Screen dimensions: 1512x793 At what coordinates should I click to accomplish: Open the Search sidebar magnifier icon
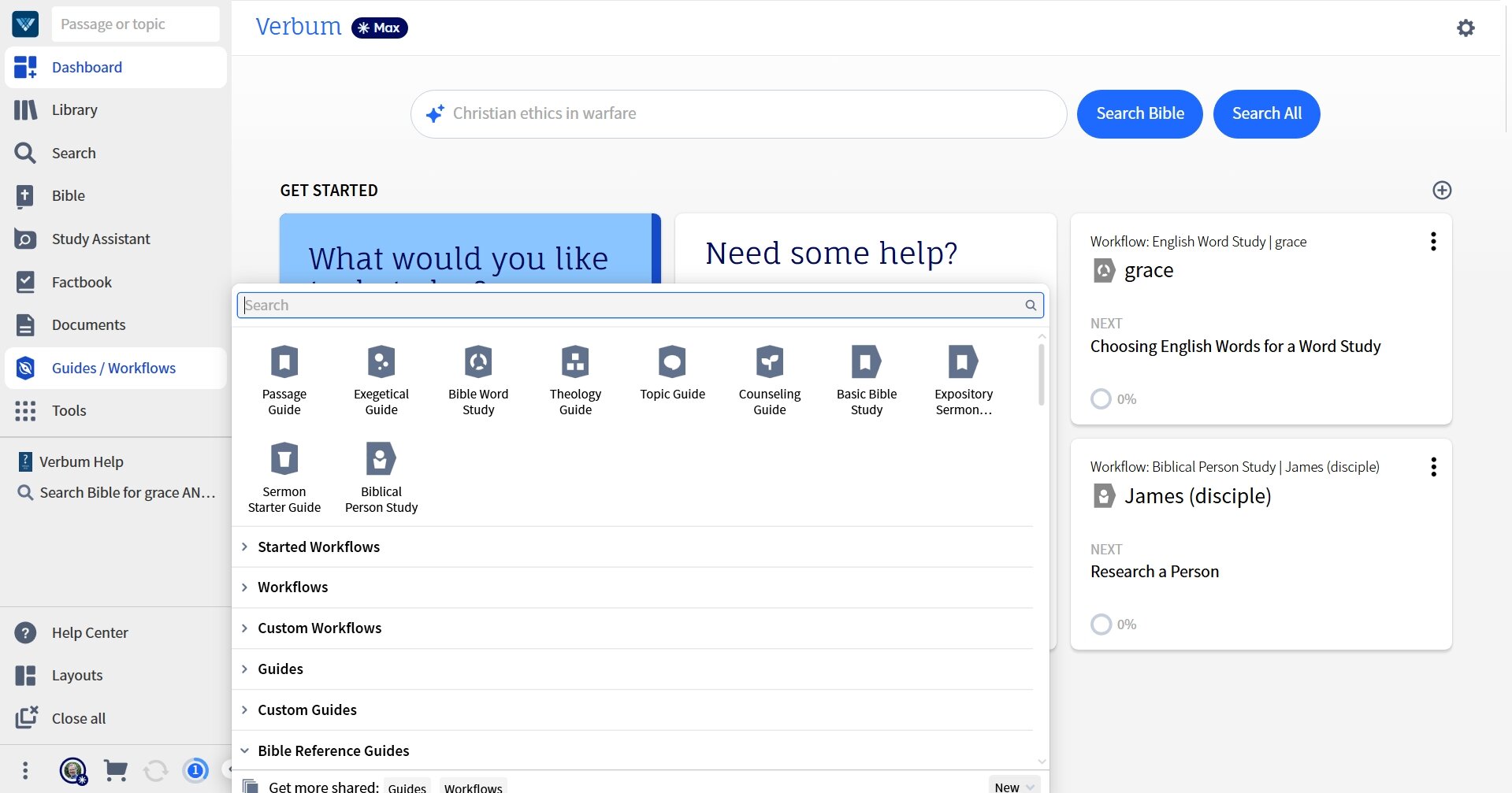click(x=25, y=153)
